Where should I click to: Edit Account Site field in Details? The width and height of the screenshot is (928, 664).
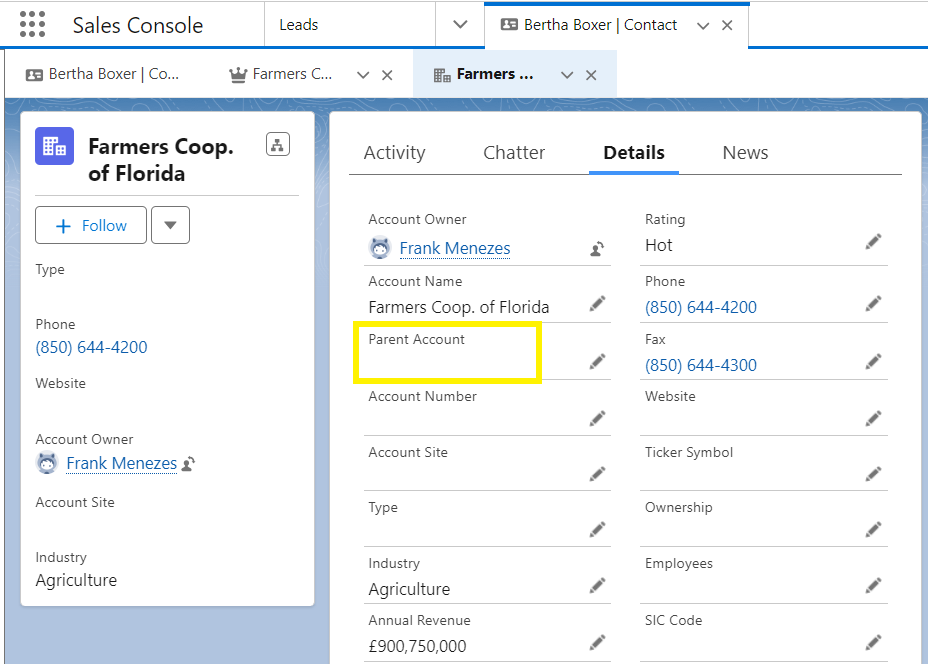[x=598, y=473]
